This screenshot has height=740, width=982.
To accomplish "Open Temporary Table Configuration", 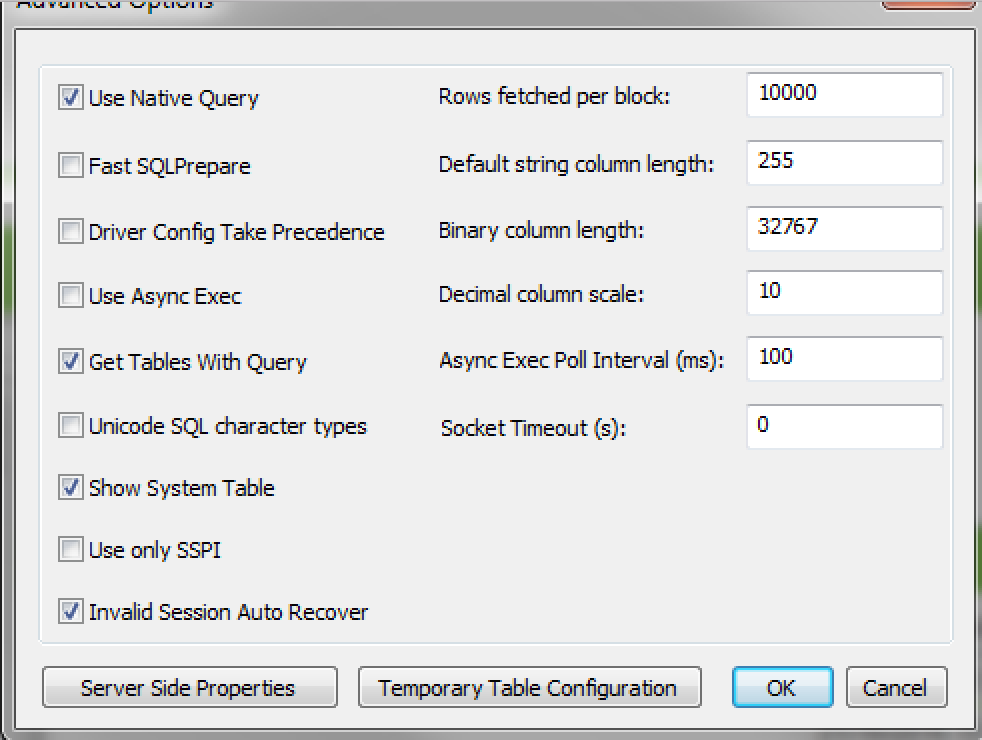I will pyautogui.click(x=528, y=688).
